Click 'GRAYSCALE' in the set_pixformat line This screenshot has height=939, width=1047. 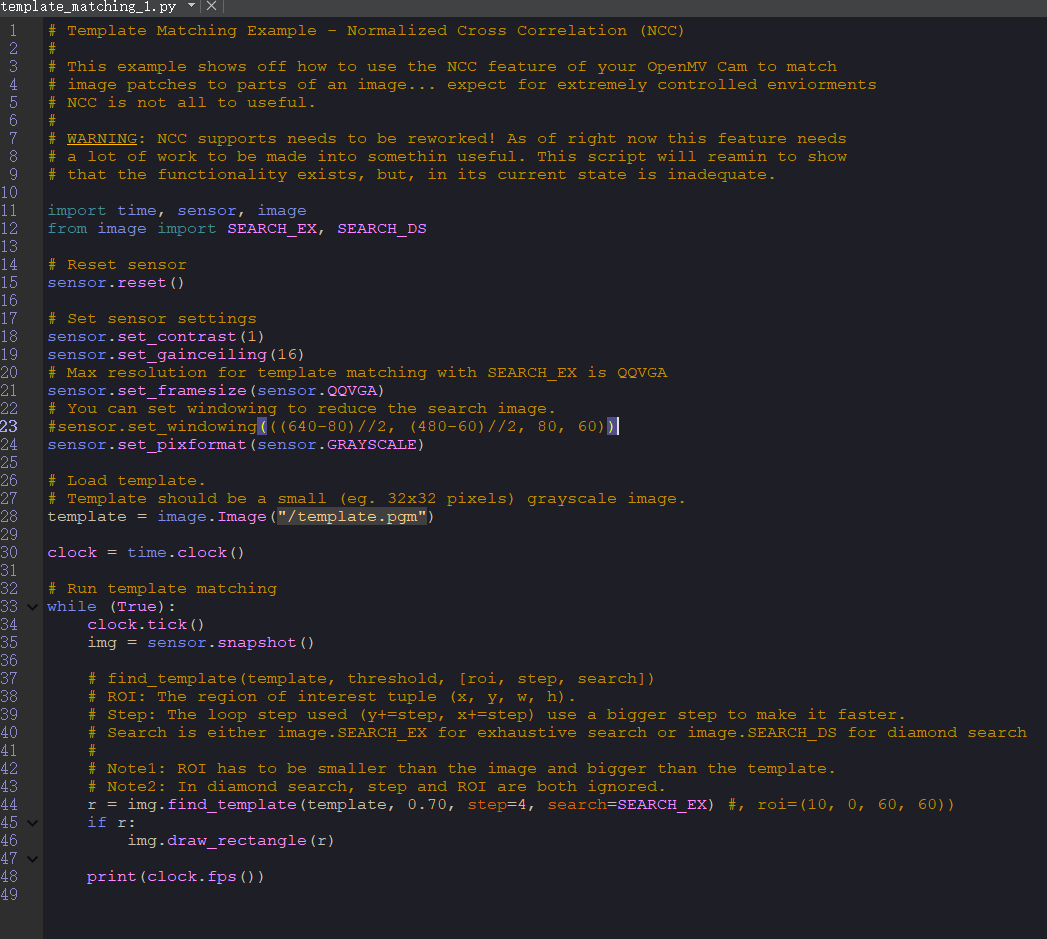(372, 445)
